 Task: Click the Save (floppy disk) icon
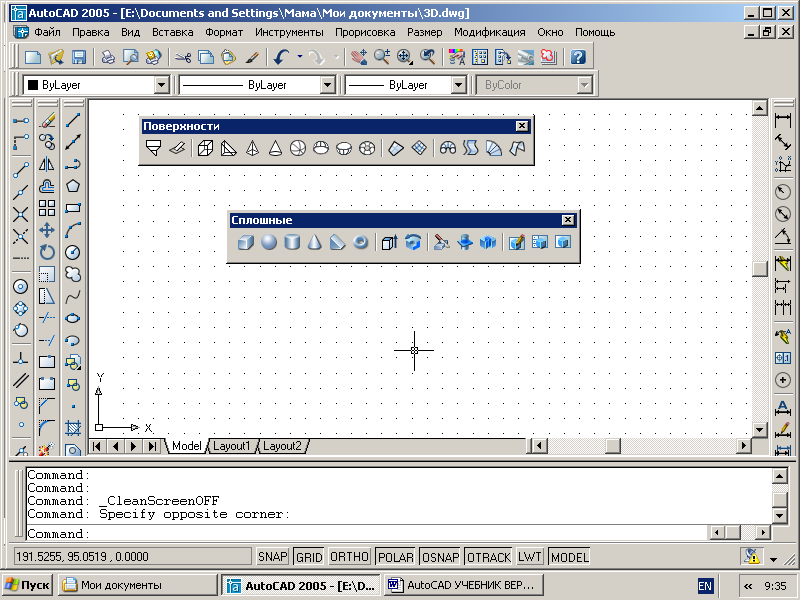coord(79,57)
